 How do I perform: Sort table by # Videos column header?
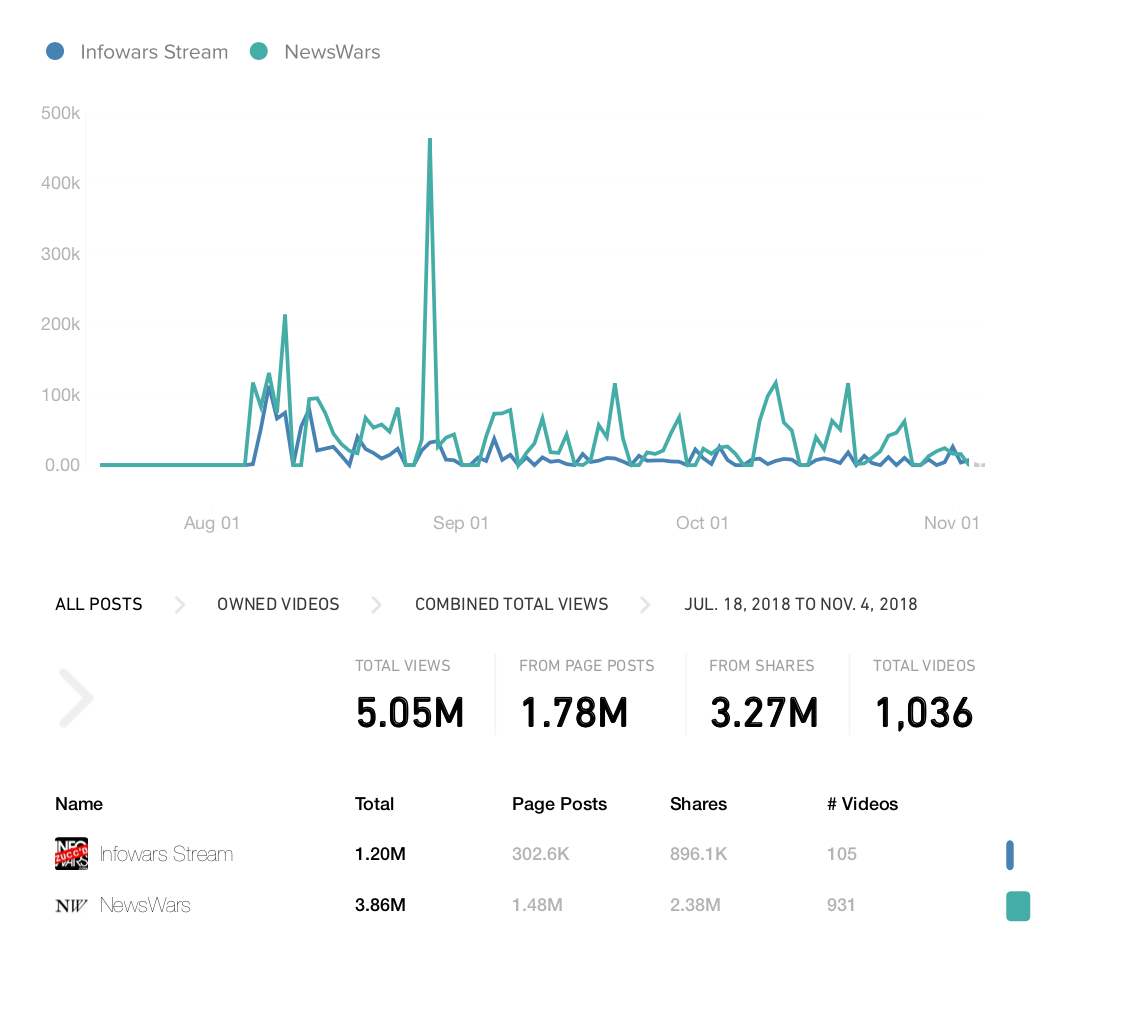(x=862, y=804)
